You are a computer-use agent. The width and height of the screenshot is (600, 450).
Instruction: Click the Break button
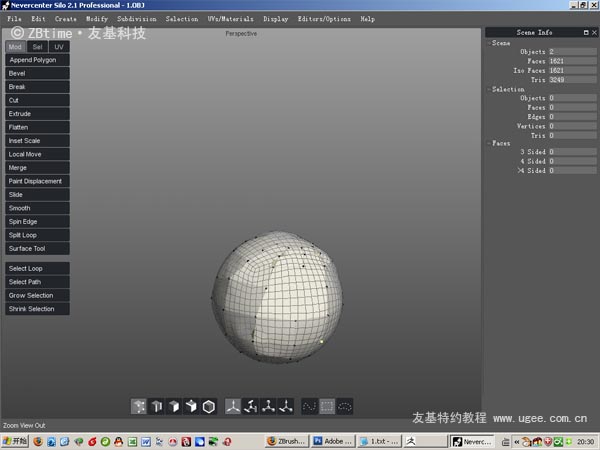(x=38, y=86)
